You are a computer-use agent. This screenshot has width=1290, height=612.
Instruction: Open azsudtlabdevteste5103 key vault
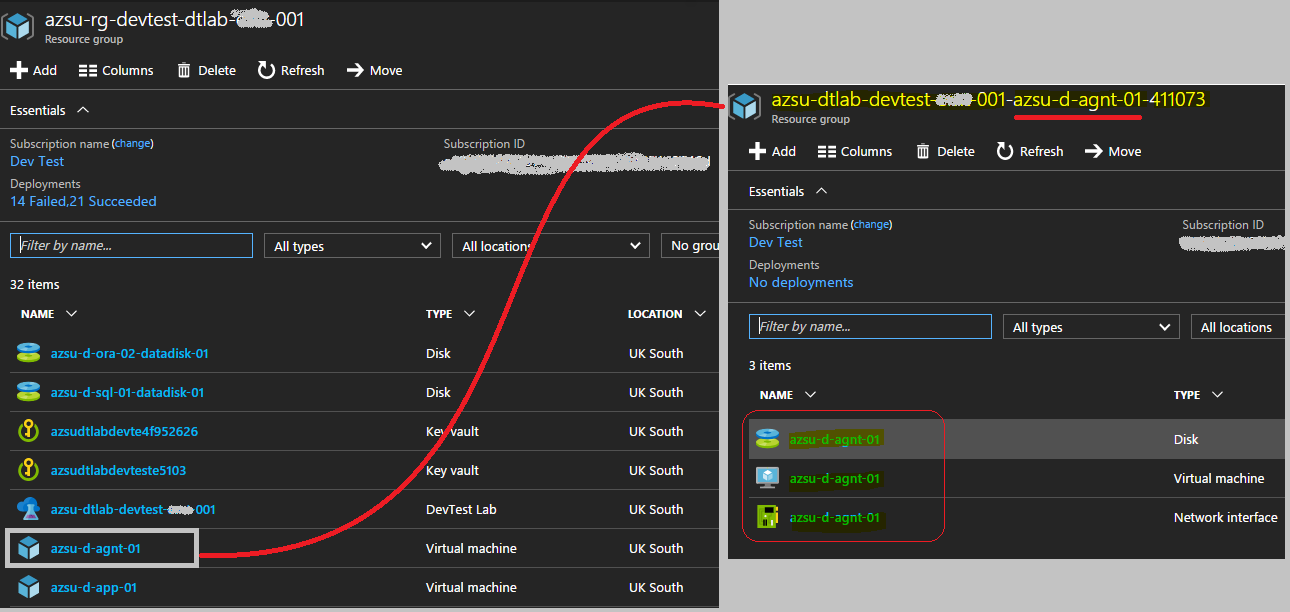pos(118,470)
